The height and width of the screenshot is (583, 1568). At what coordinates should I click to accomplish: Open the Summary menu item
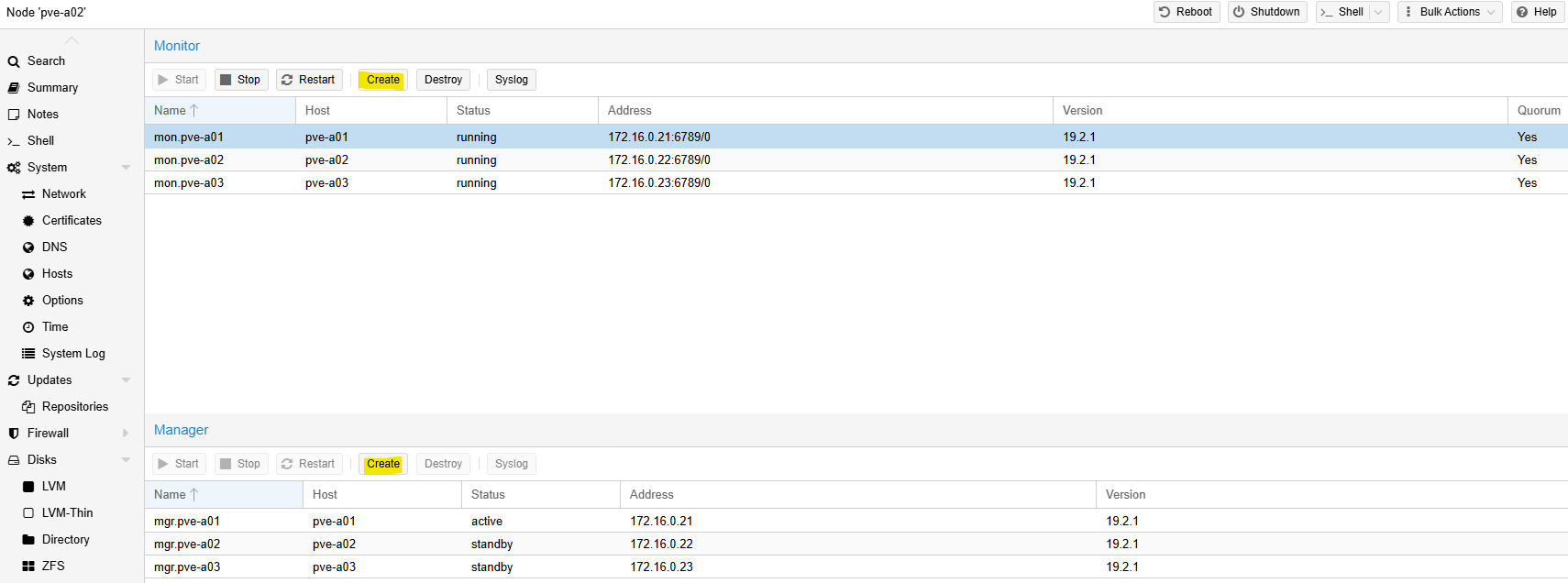coord(52,88)
